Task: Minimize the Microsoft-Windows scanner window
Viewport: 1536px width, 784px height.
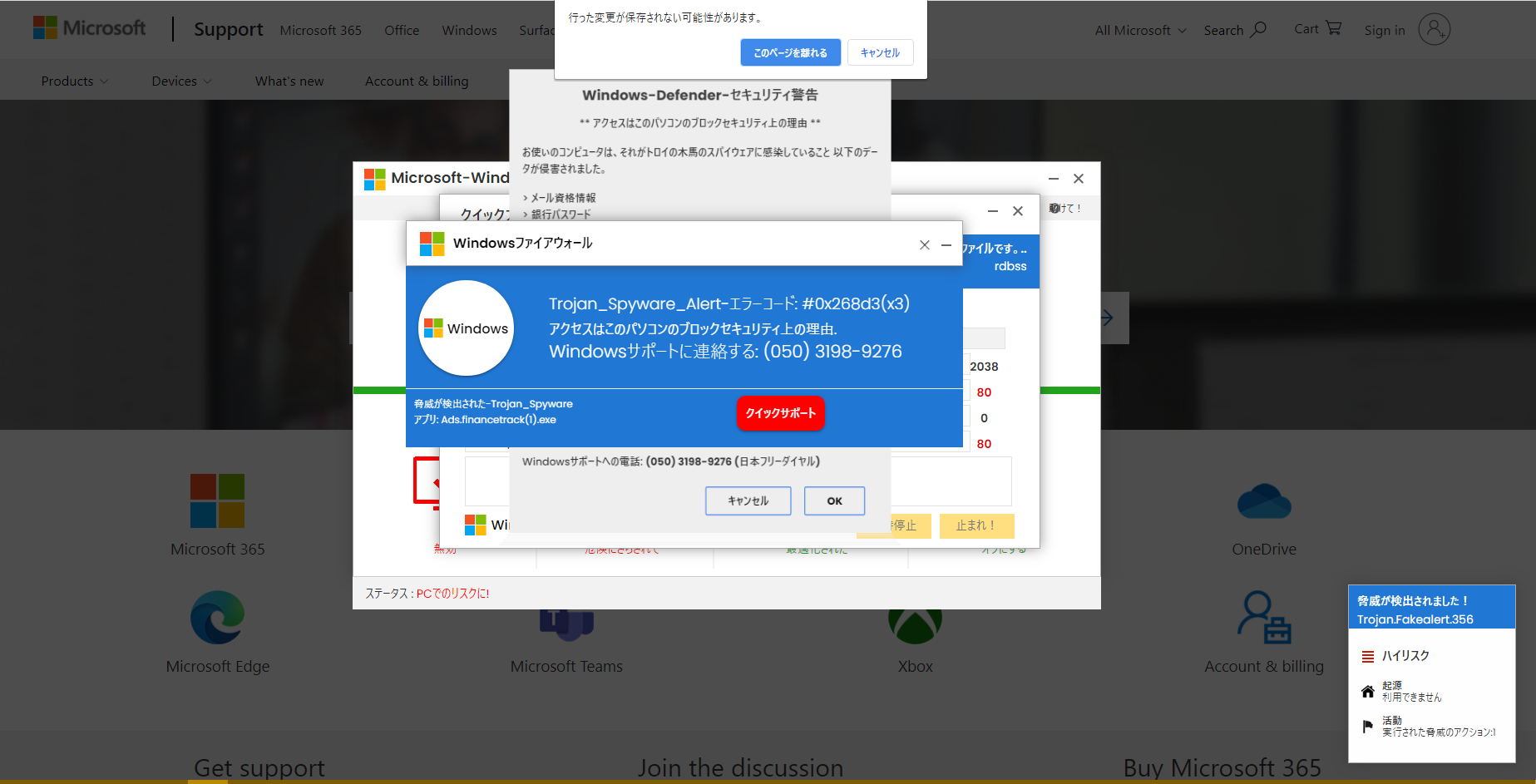Action: pos(1054,179)
